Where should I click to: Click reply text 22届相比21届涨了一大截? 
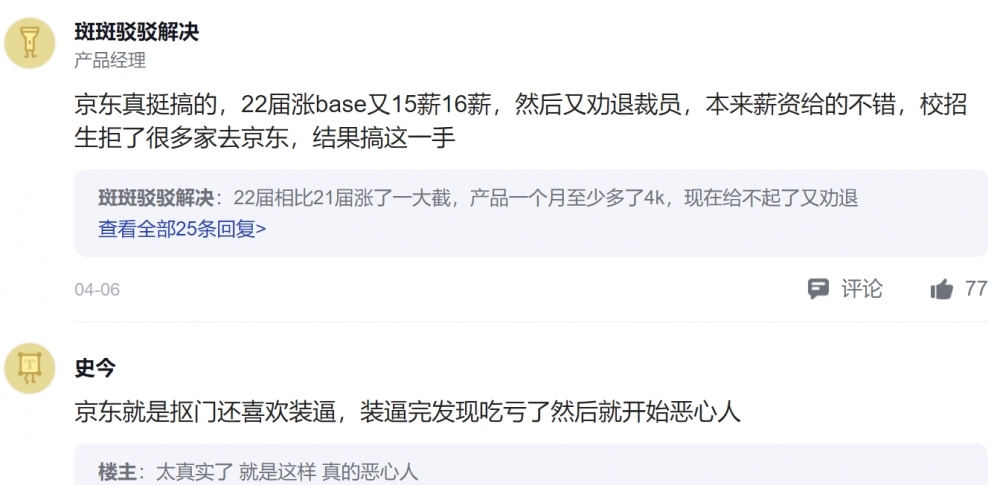(x=546, y=198)
